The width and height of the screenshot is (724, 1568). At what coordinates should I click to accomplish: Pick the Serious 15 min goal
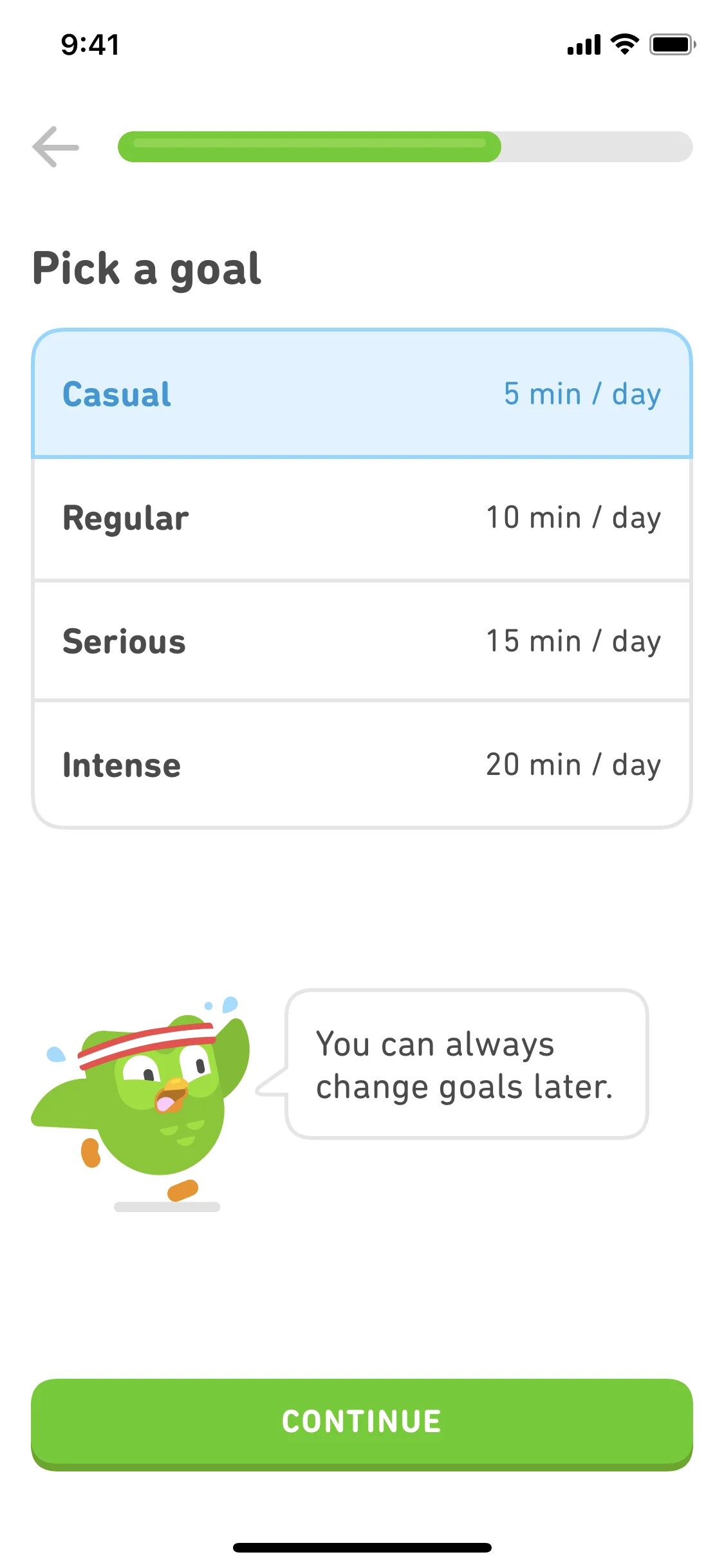[x=362, y=641]
